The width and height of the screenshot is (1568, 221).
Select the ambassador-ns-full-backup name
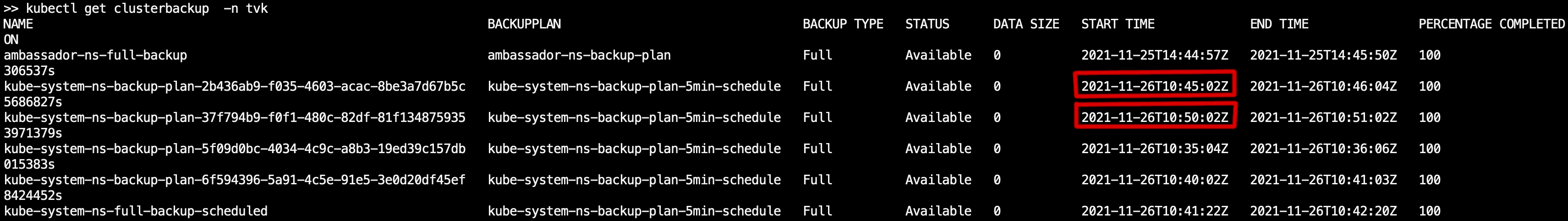(95, 55)
